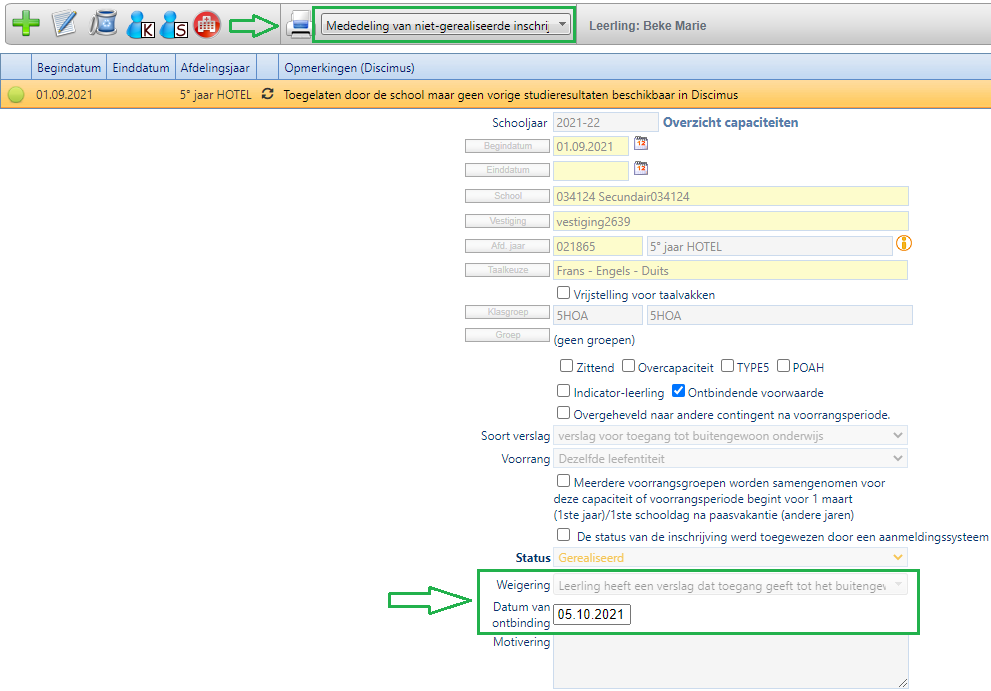Image resolution: width=991 pixels, height=691 pixels.
Task: Click the Leerling: Beke Marie label
Action: (x=647, y=26)
